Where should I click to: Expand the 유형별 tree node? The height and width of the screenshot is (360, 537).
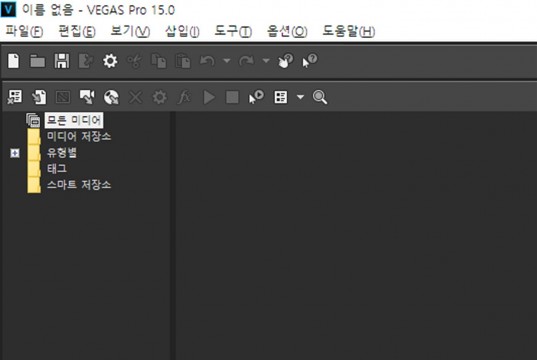[x=15, y=153]
